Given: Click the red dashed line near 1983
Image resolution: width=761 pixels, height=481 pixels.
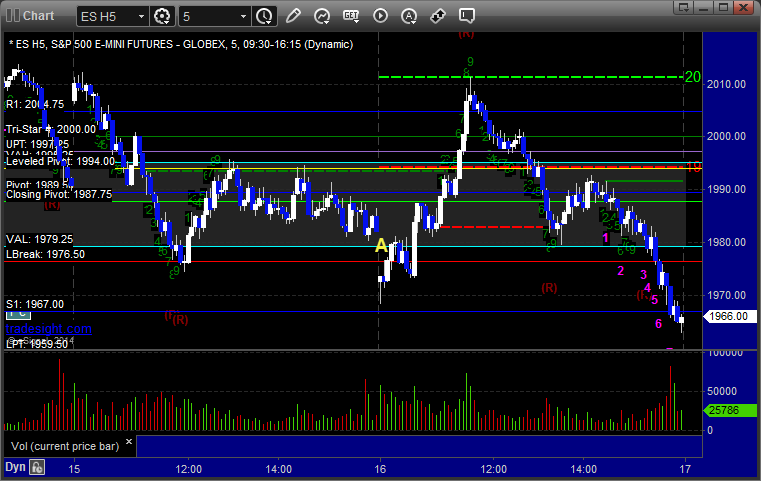Looking at the screenshot, I should (491, 227).
